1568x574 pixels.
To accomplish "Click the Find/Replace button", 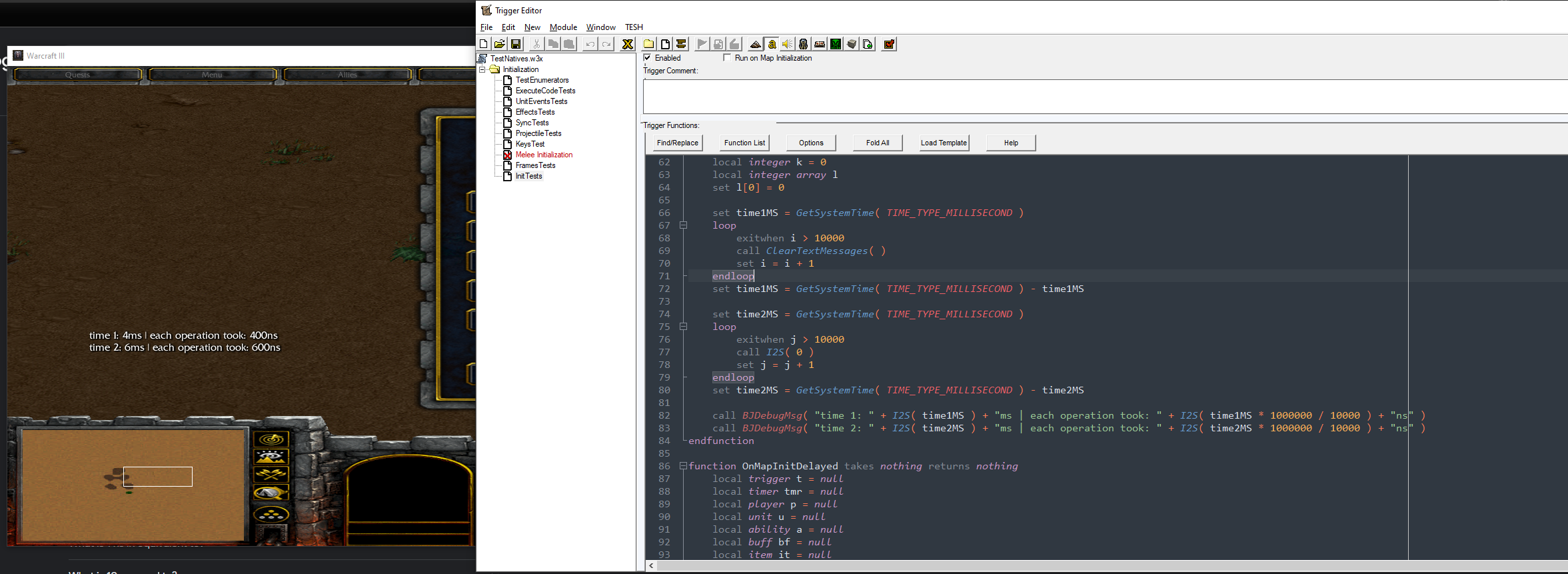I will point(677,143).
